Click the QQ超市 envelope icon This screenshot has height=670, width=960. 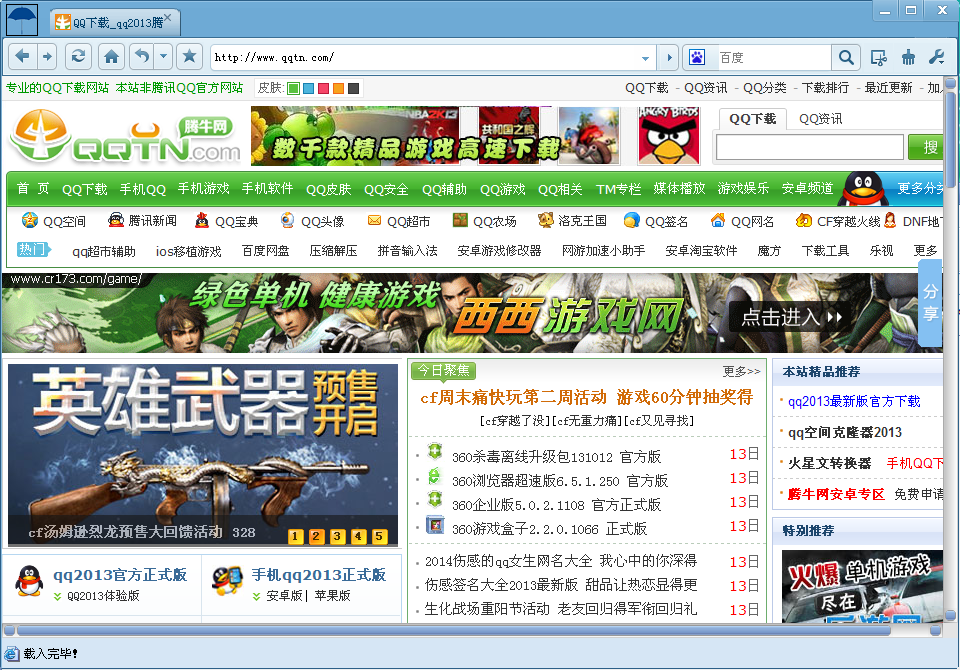[x=374, y=220]
